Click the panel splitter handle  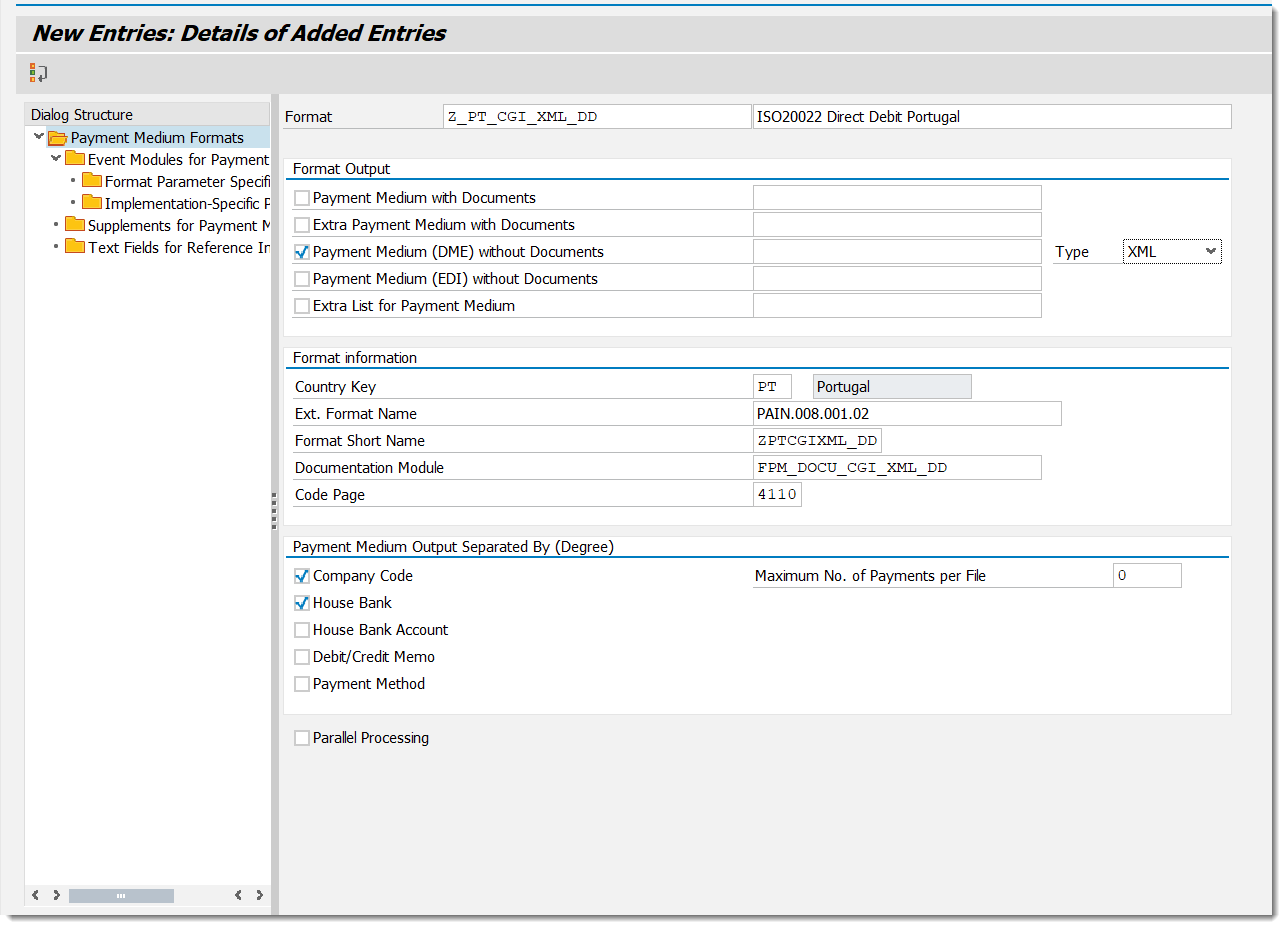pos(274,510)
